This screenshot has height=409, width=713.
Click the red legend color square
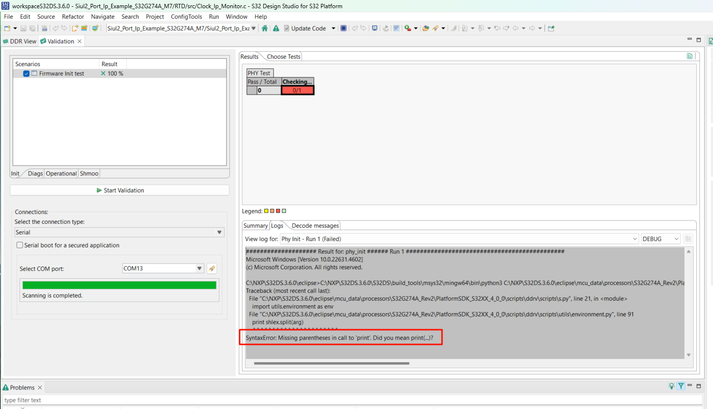278,211
